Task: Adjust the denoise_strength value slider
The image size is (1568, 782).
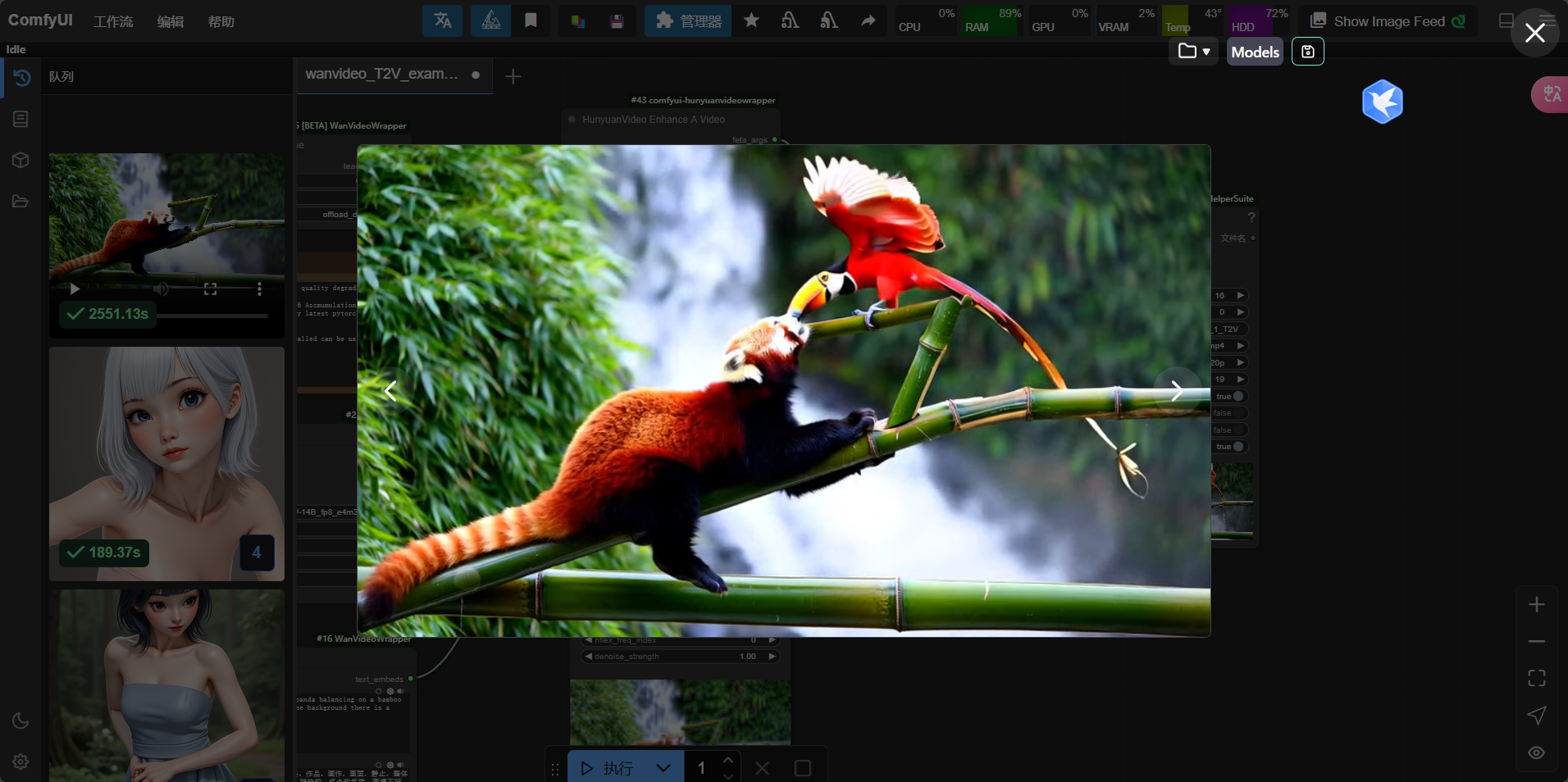Action: pos(680,657)
